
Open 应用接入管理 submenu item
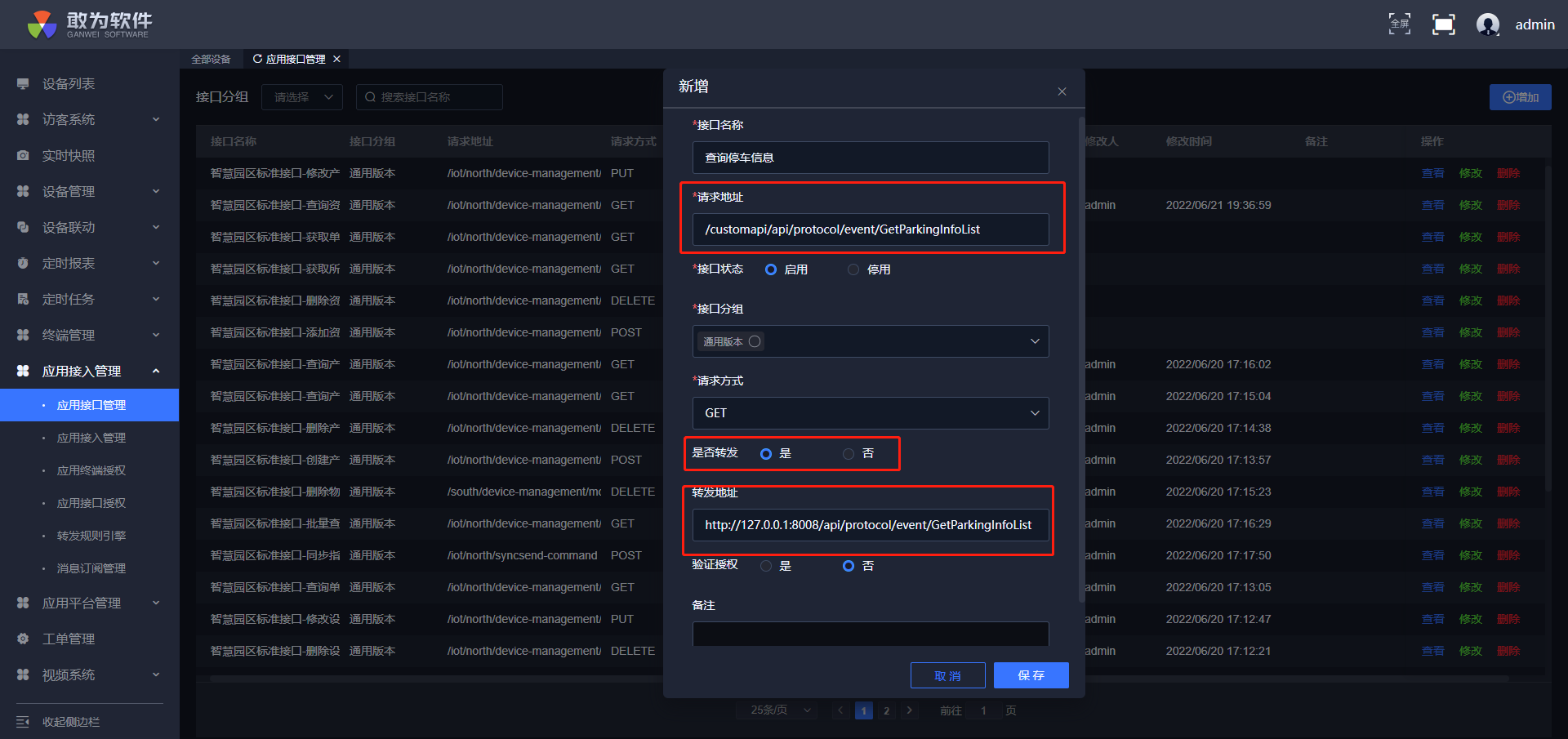[x=91, y=438]
